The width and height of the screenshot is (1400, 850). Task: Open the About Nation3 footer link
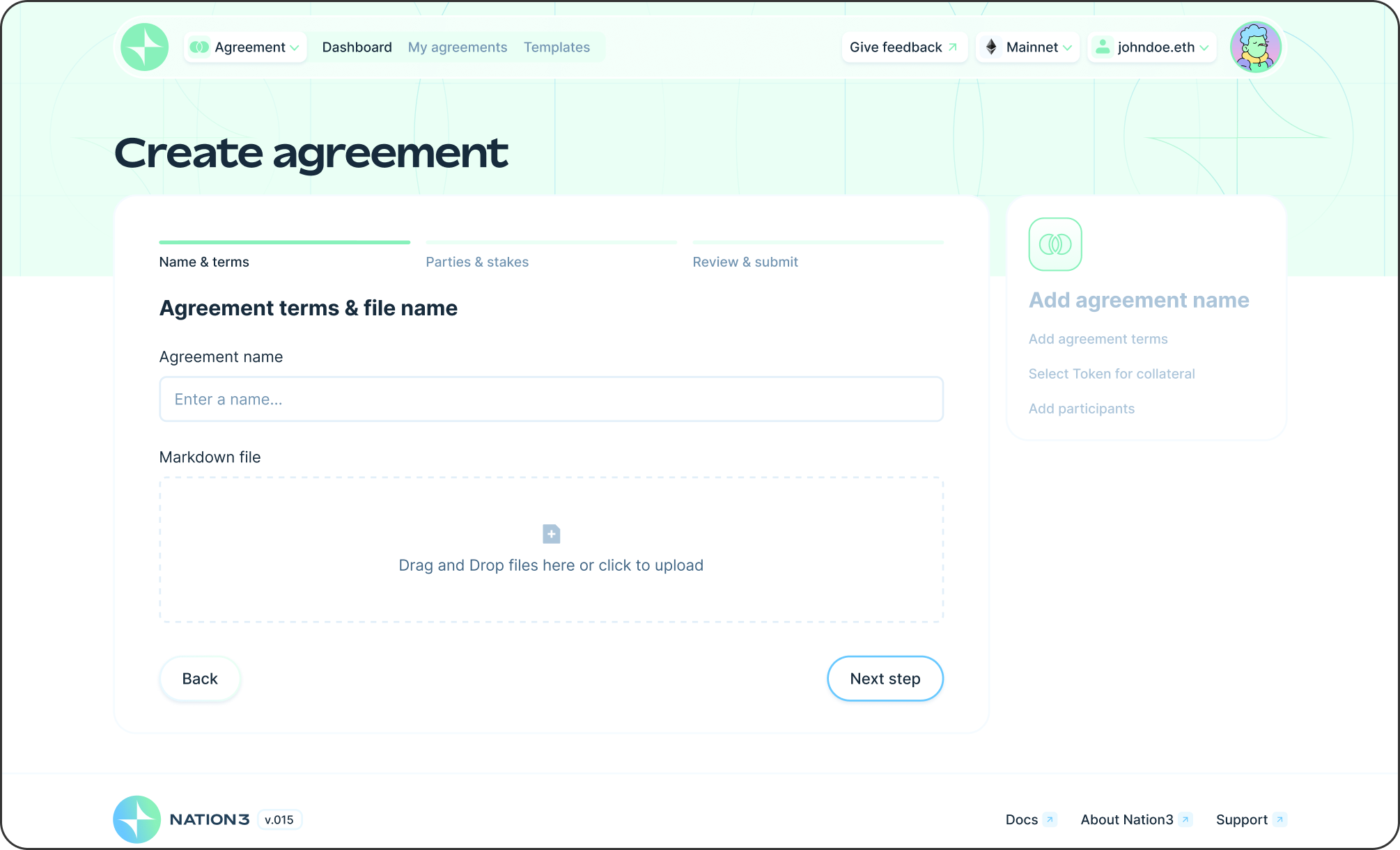[x=1127, y=820]
